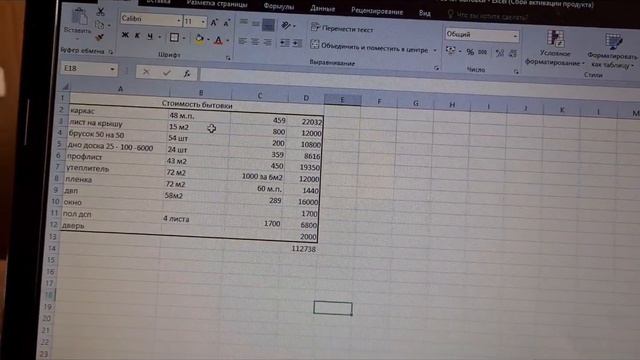The height and width of the screenshot is (360, 640).
Task: Click the Paste (Вставить) clipboard icon
Action: click(79, 17)
